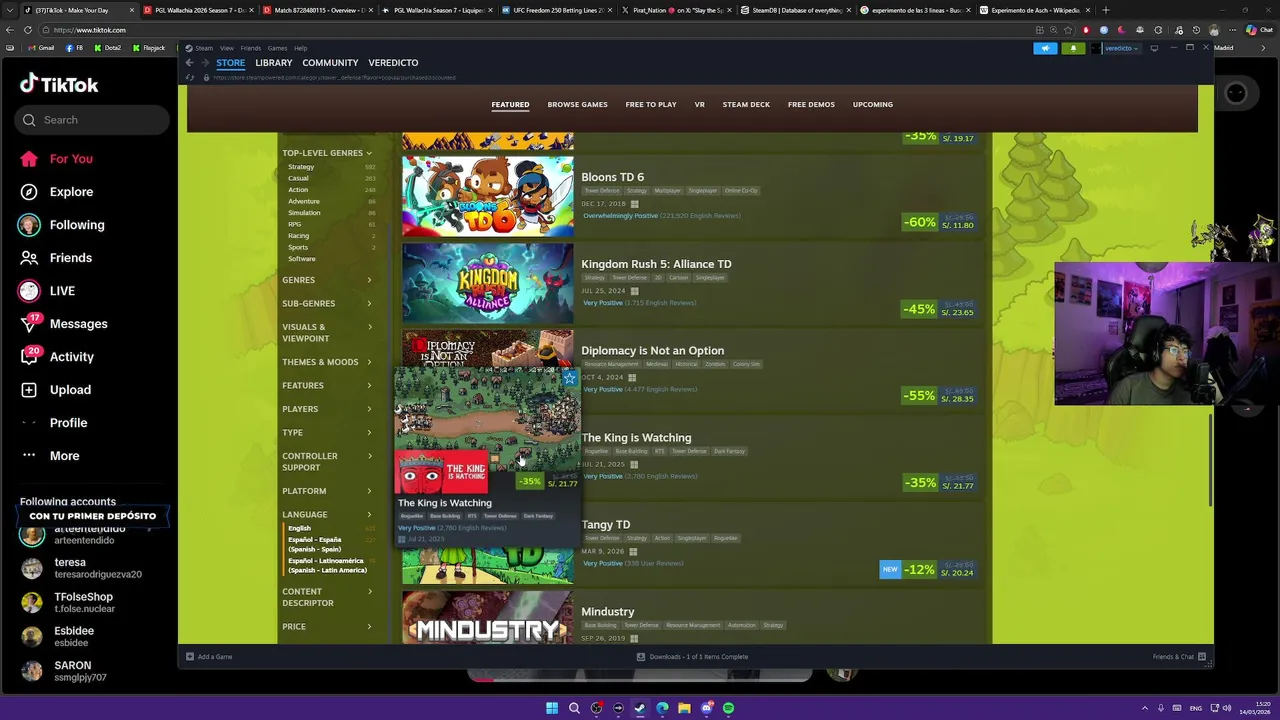Open Browse Games store menu
This screenshot has width=1280, height=720.
[577, 105]
